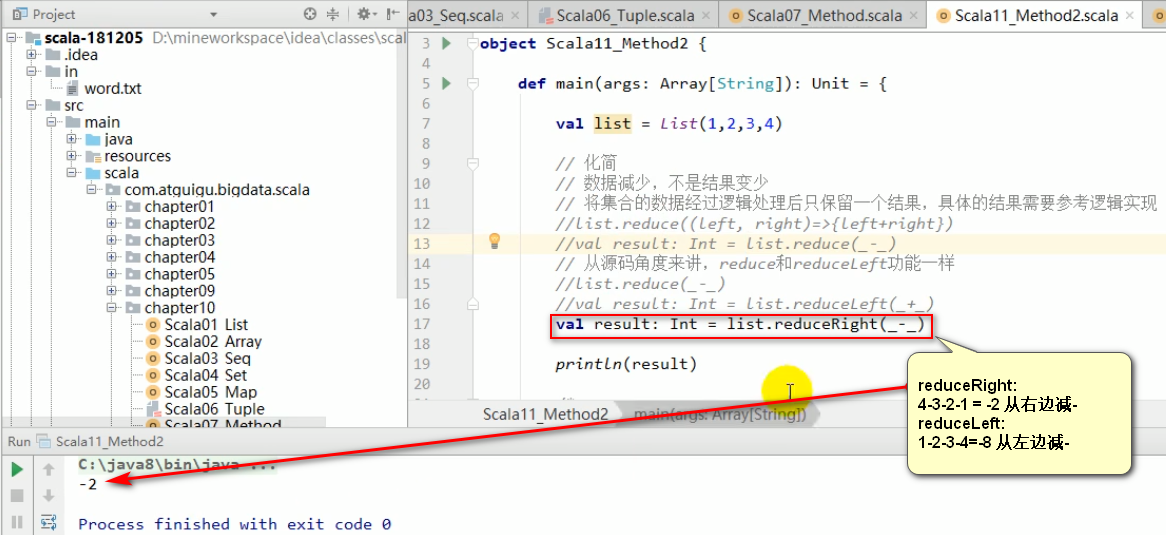Open the Project view dropdown arrow
This screenshot has height=535, width=1166.
point(213,14)
